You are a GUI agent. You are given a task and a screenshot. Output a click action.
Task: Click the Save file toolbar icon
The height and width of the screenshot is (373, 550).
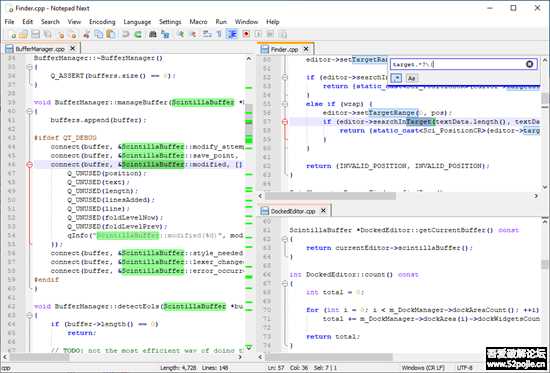click(35, 34)
